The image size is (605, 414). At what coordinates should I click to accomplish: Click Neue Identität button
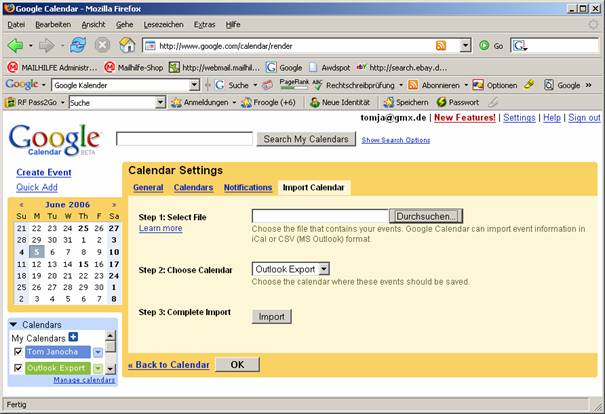[x=340, y=103]
